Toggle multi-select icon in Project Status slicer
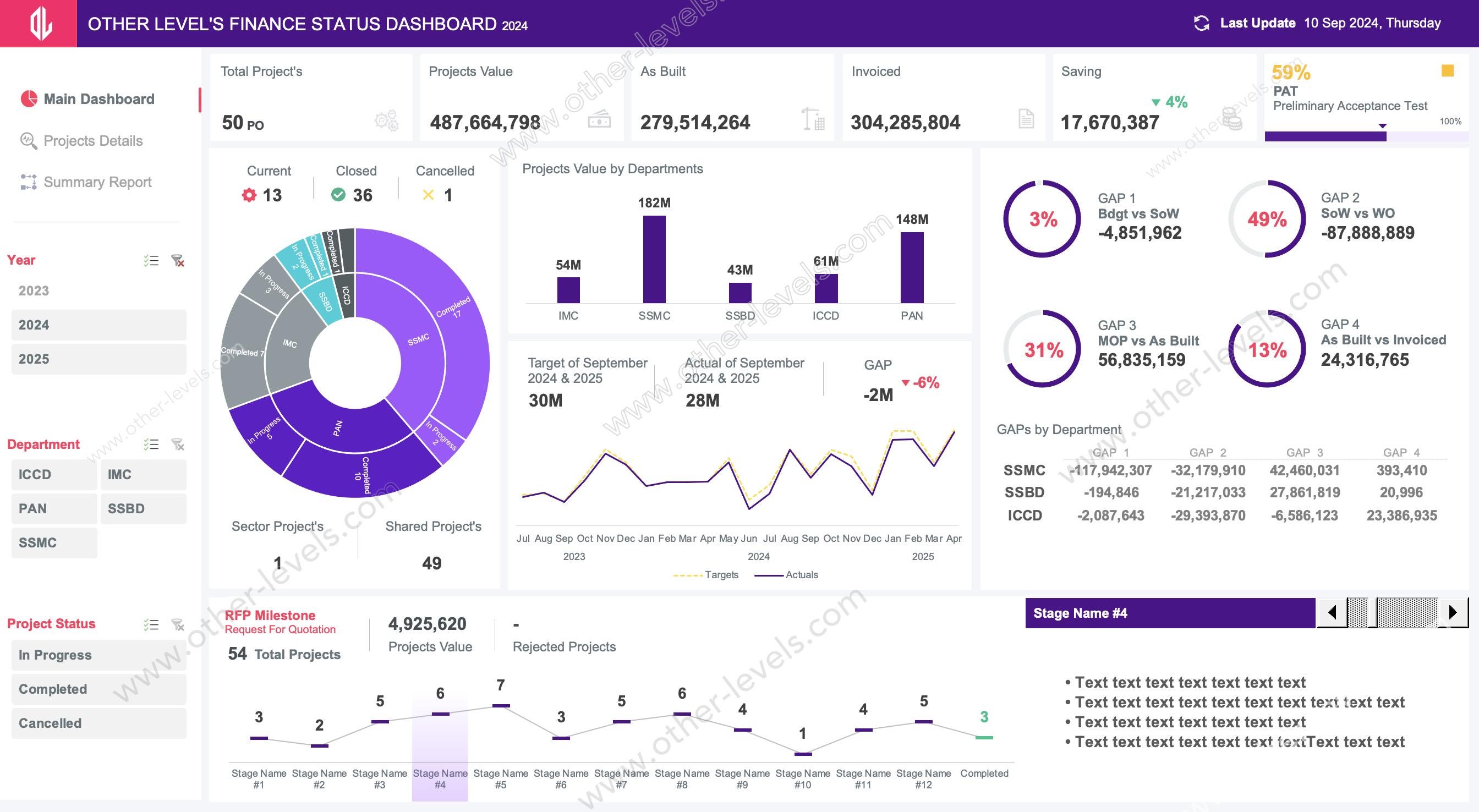This screenshot has width=1479, height=812. [151, 624]
